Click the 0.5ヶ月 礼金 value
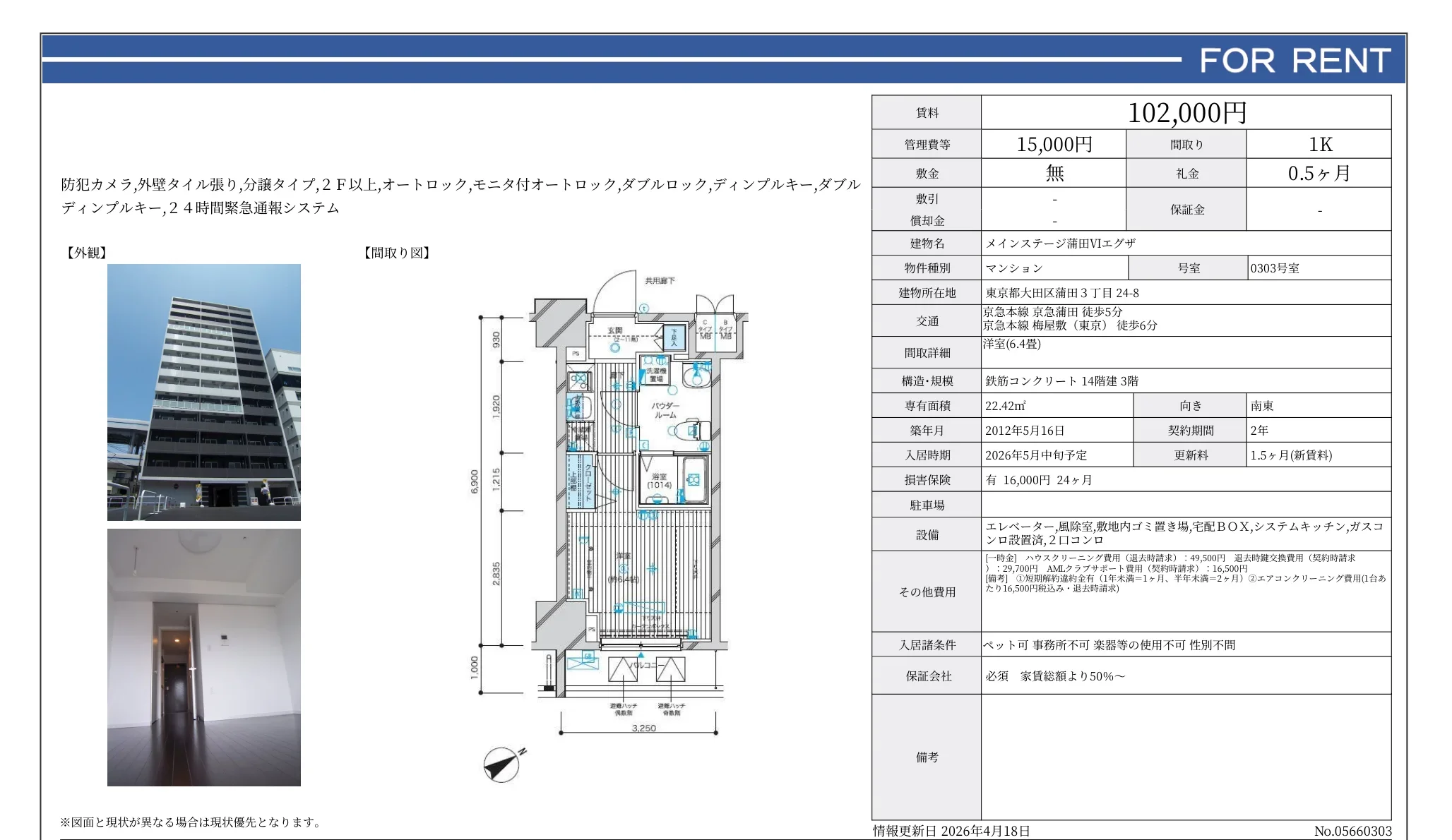 coord(1319,172)
